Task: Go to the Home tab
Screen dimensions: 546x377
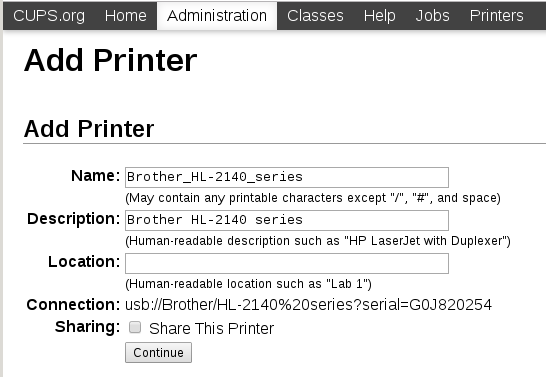Action: [126, 16]
